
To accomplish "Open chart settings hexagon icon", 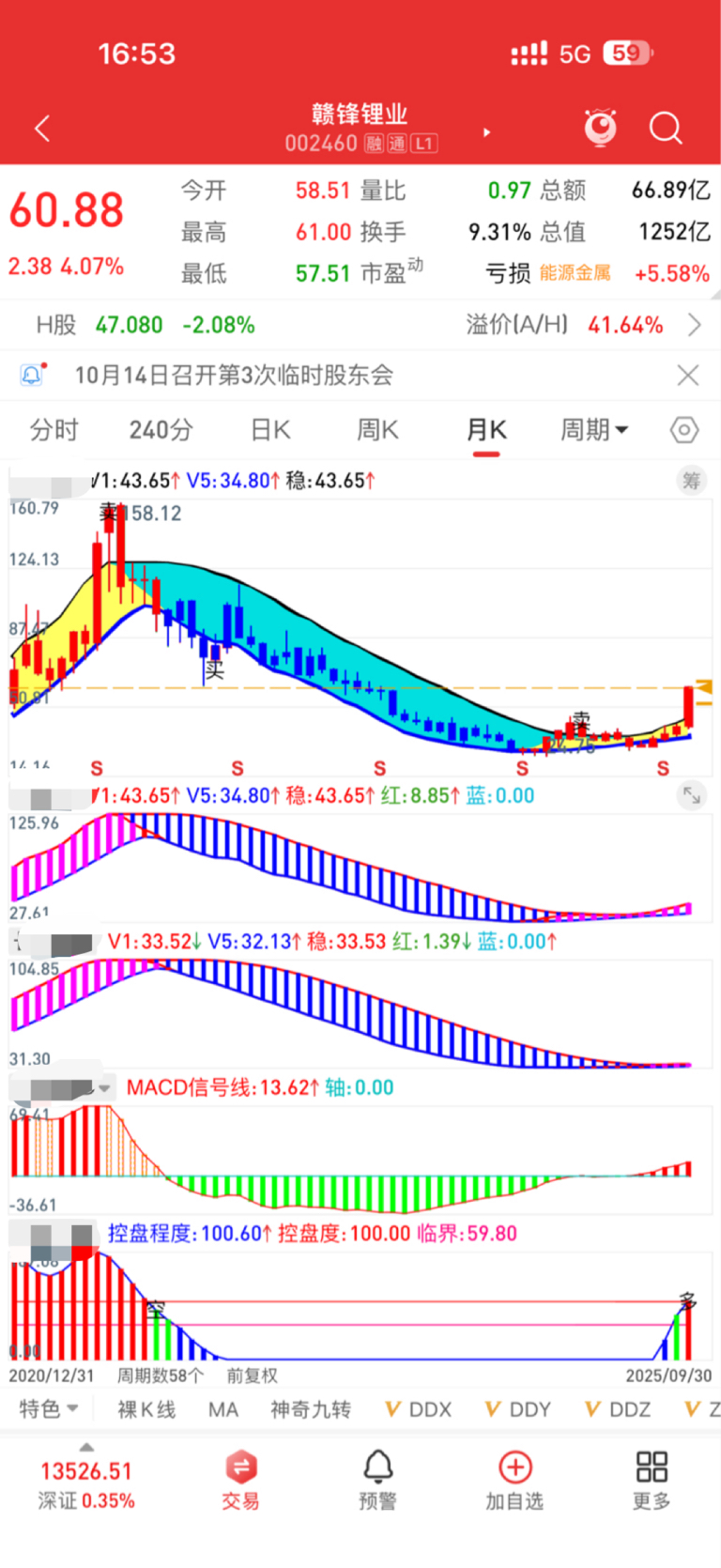I will 684,430.
